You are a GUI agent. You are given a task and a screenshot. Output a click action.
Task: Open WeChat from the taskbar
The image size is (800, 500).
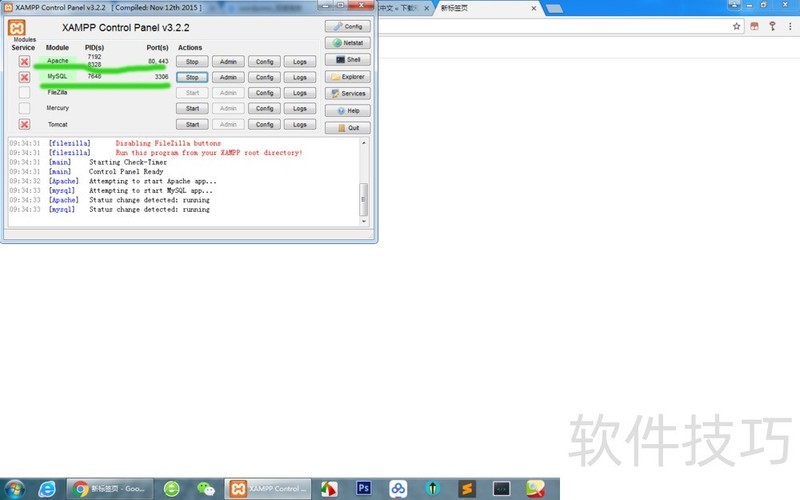pyautogui.click(x=206, y=489)
